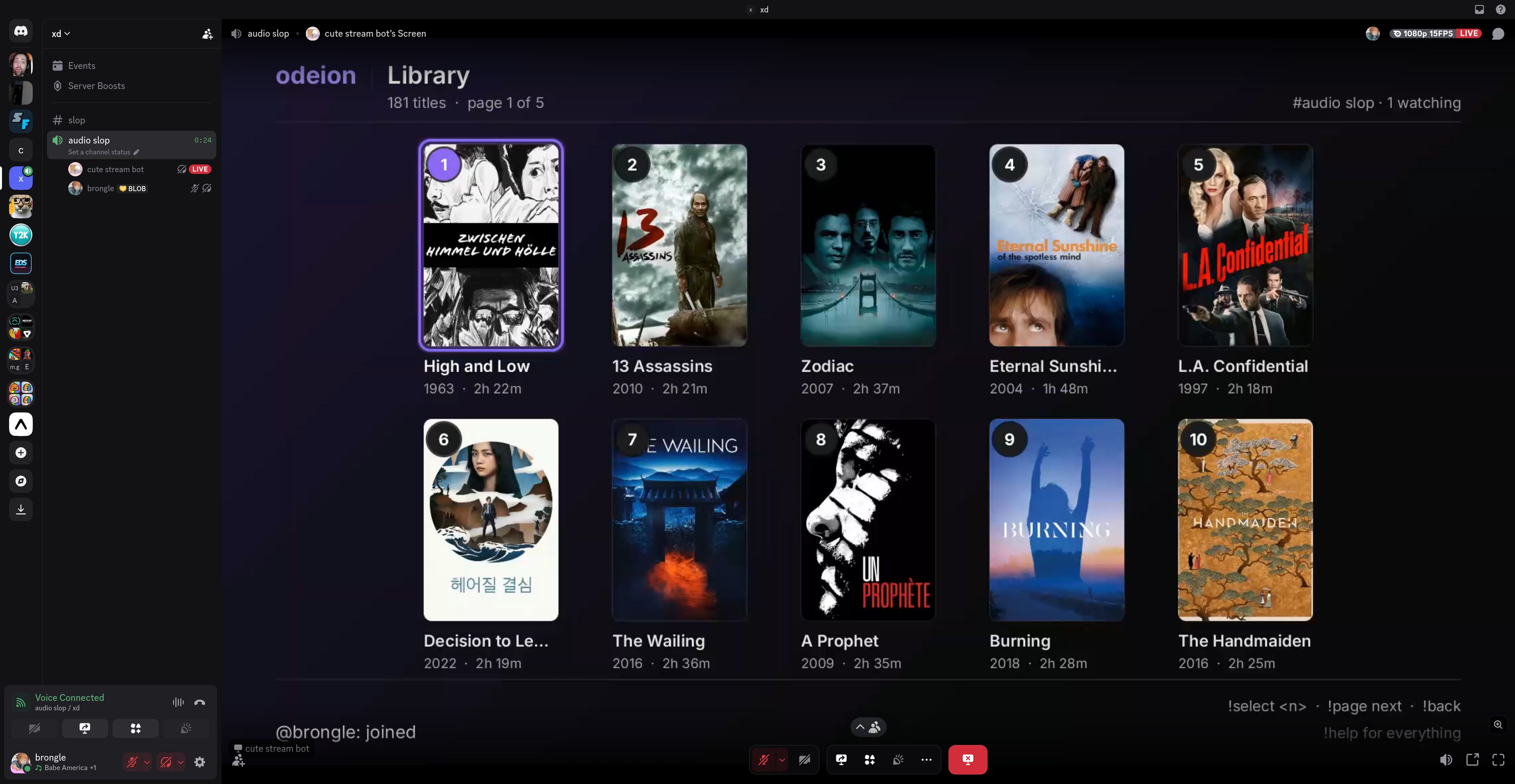Click the 1080p 15FPS LIVE quality badge
The height and width of the screenshot is (784, 1515).
(1436, 34)
